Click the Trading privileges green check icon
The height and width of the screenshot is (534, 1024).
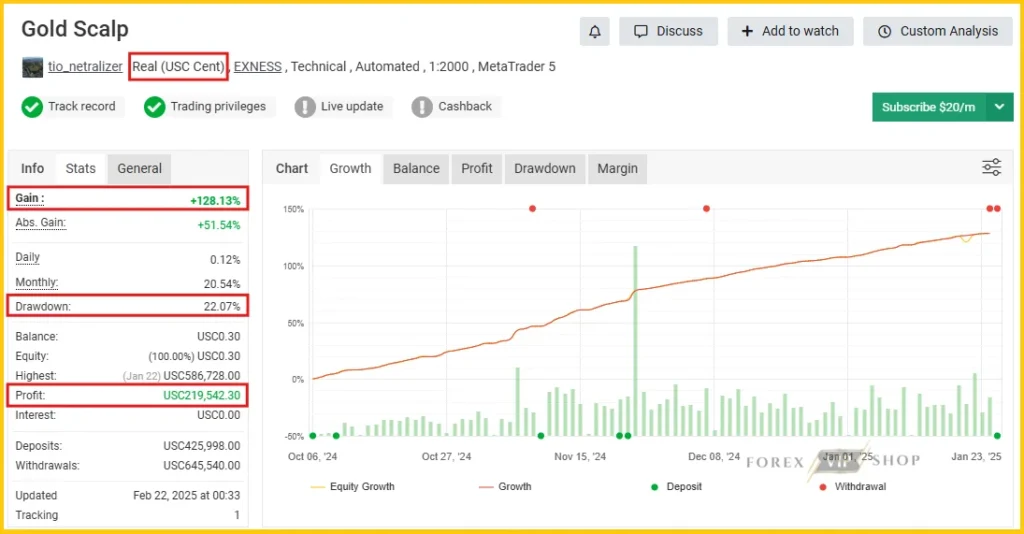[x=154, y=107]
